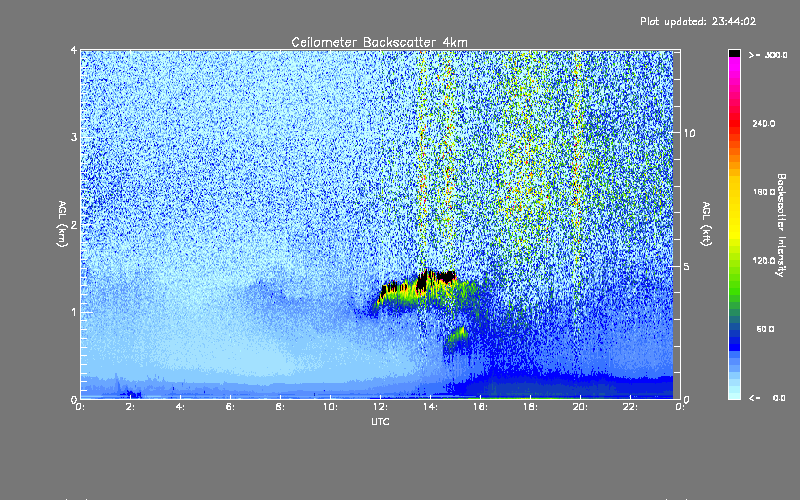Image resolution: width=800 pixels, height=500 pixels.
Task: Click the '6:' UTC tick label
Action: coord(231,407)
